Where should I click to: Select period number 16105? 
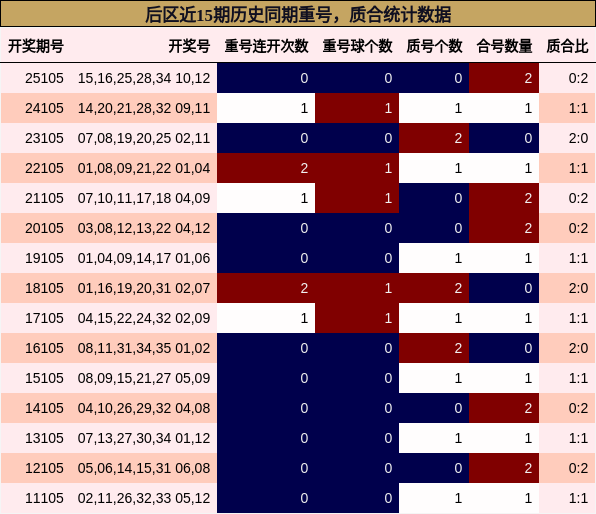pyautogui.click(x=44, y=348)
